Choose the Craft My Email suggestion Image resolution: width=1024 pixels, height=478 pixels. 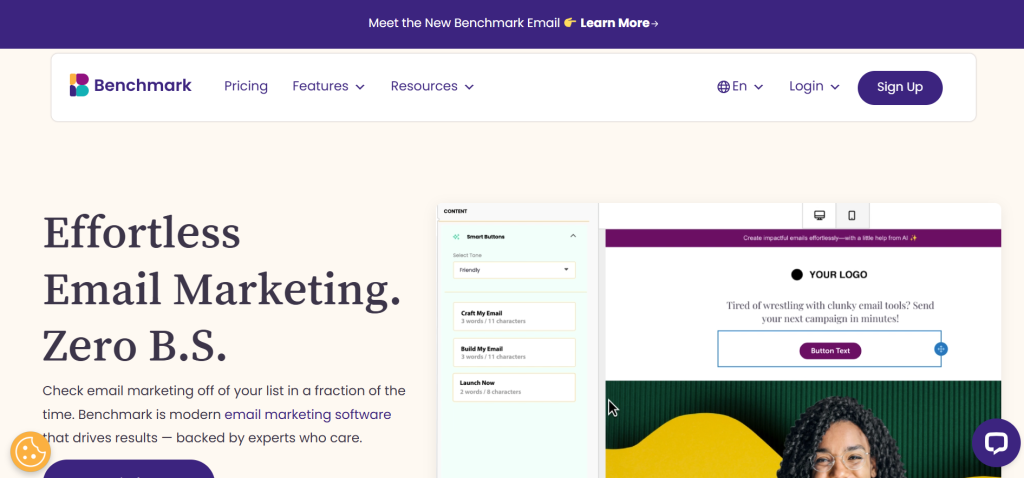click(514, 317)
